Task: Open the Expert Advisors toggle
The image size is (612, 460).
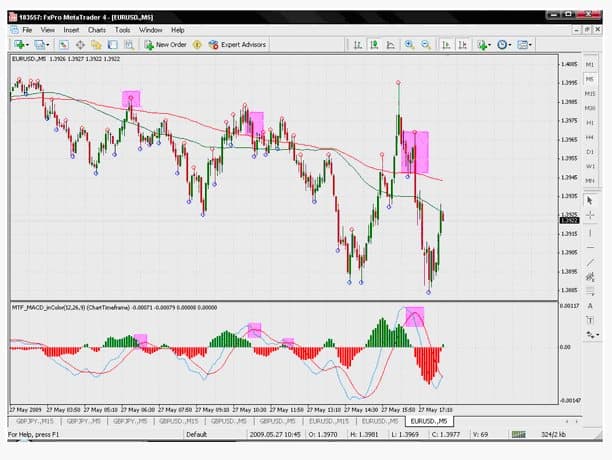Action: pos(236,44)
